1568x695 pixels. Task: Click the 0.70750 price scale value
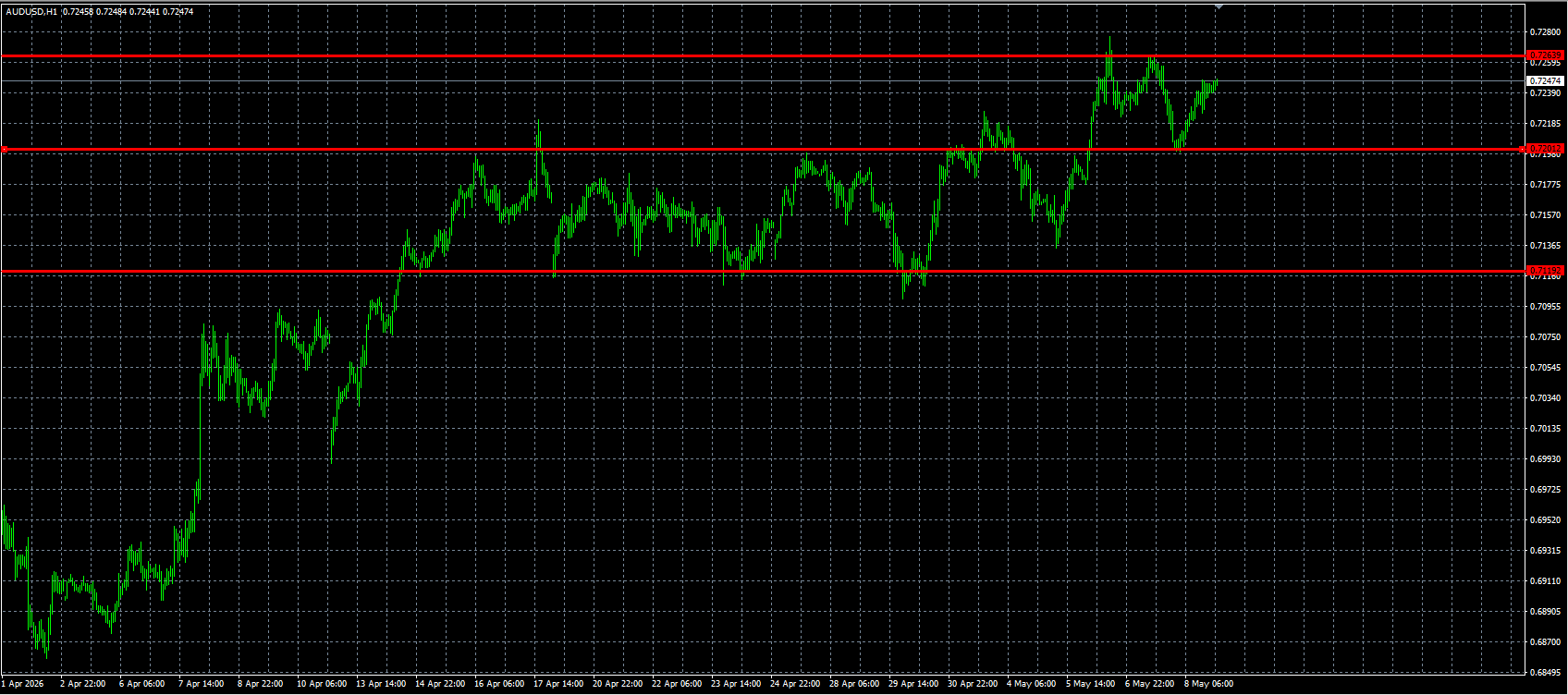tap(1545, 337)
